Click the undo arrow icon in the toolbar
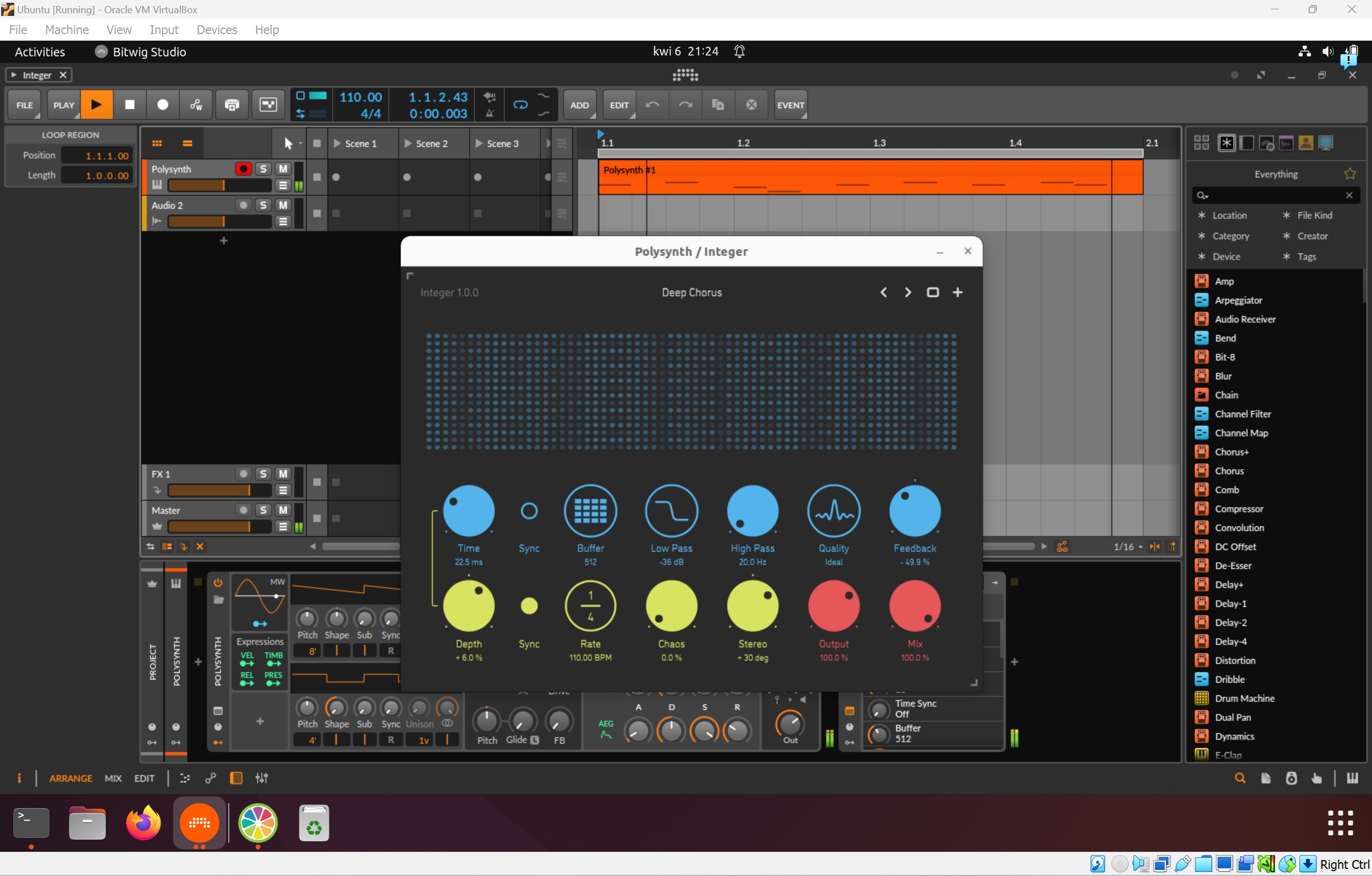Image resolution: width=1372 pixels, height=876 pixels. point(653,104)
